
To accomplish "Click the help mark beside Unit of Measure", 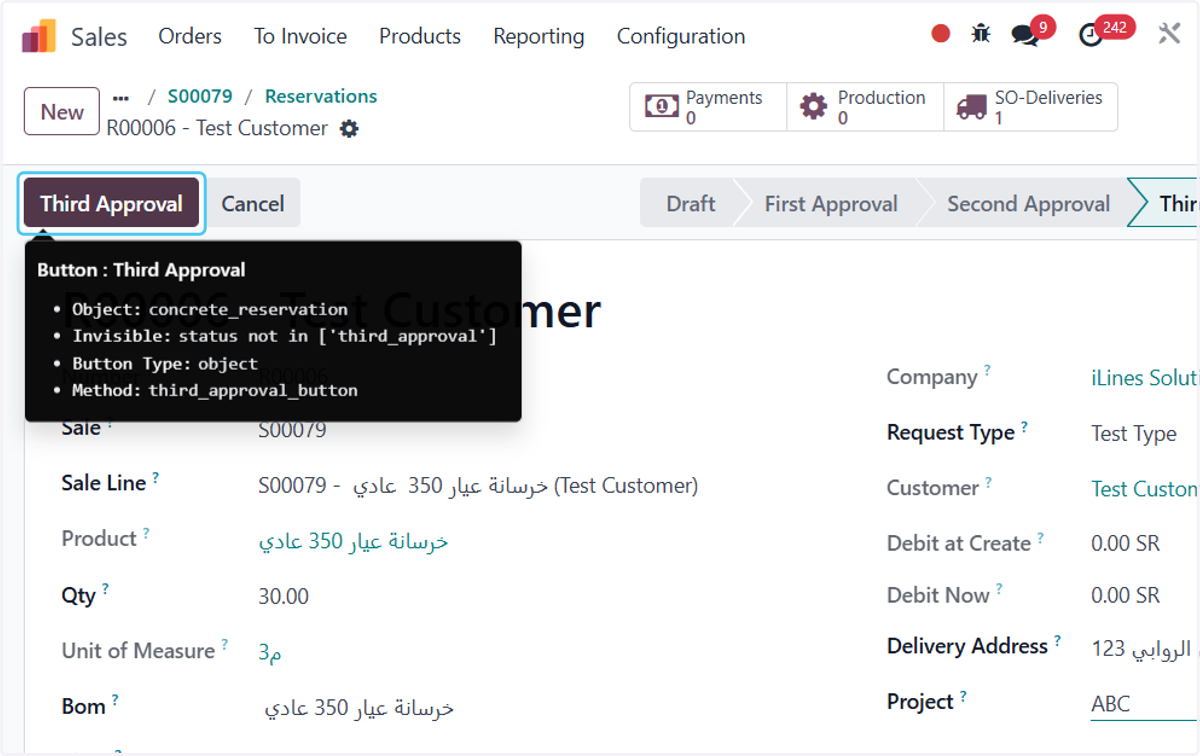I will coord(225,645).
